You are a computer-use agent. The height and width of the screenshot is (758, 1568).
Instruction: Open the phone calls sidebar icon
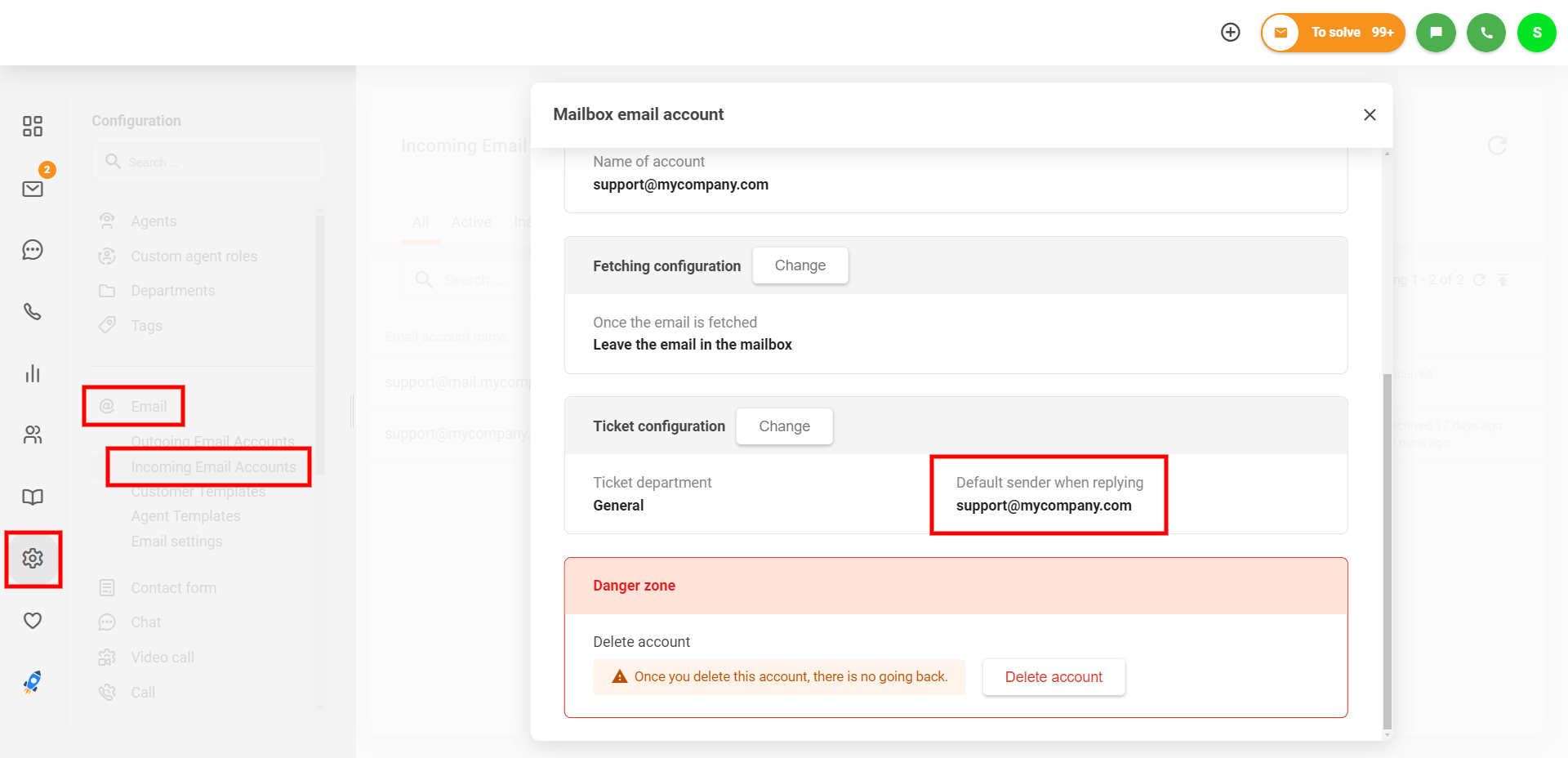pyautogui.click(x=33, y=311)
